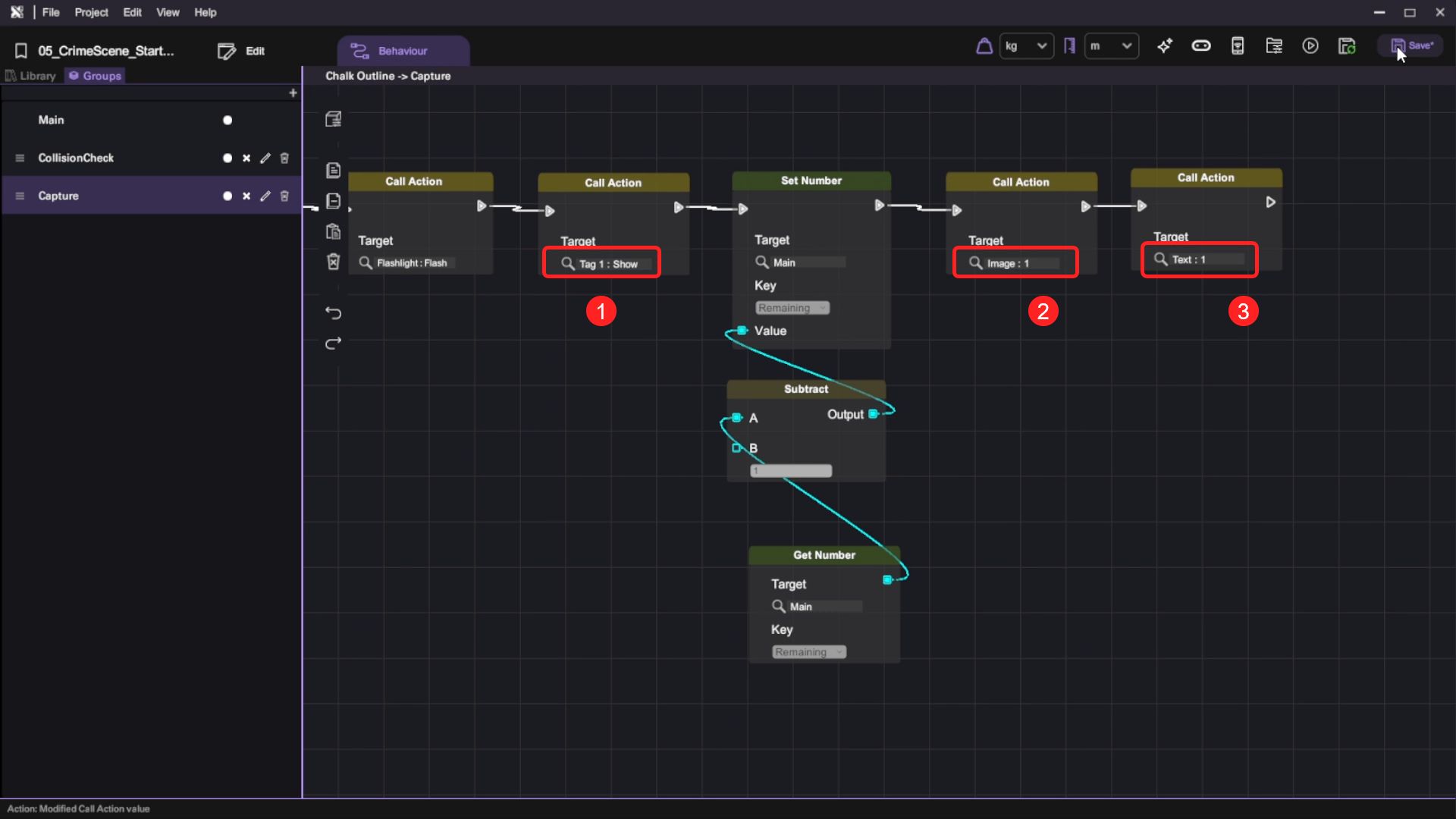Expand Set Number Key Remaining dropdown

(x=792, y=308)
